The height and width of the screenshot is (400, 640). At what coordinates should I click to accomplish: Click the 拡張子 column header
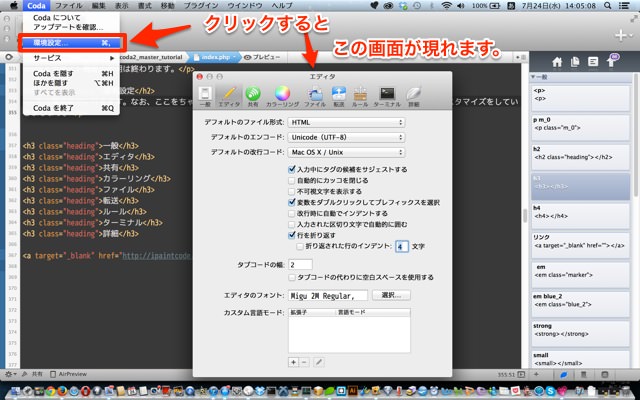pyautogui.click(x=311, y=312)
